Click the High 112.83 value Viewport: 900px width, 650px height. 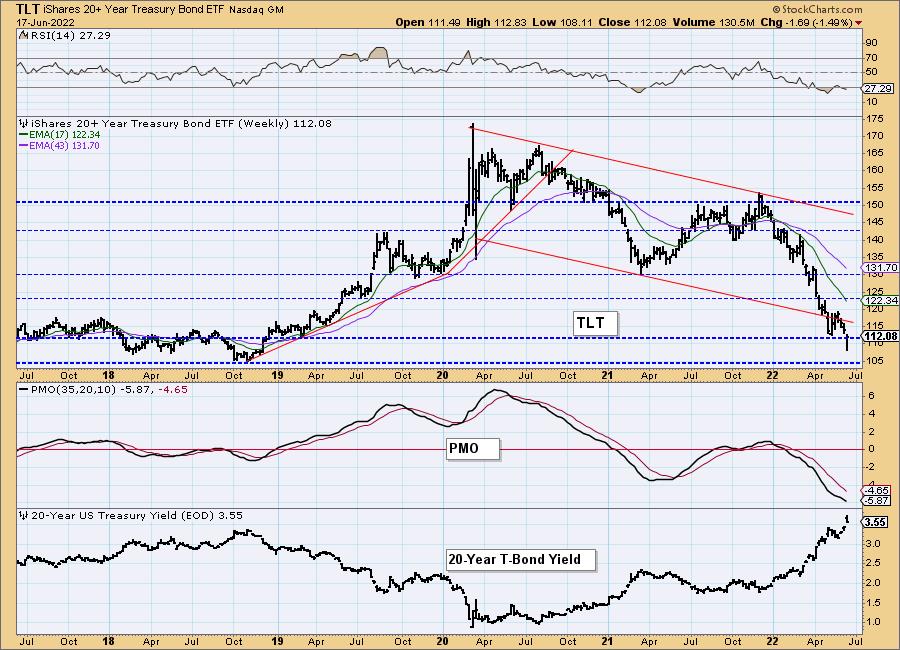(x=496, y=22)
